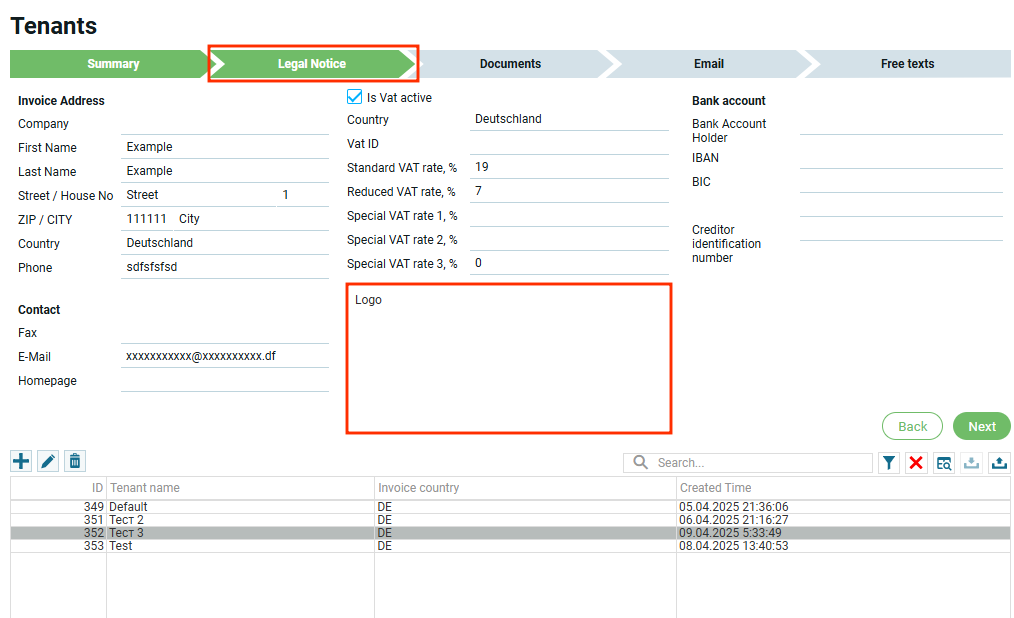
Task: Open the advanced search icon beside red X
Action: click(x=944, y=463)
